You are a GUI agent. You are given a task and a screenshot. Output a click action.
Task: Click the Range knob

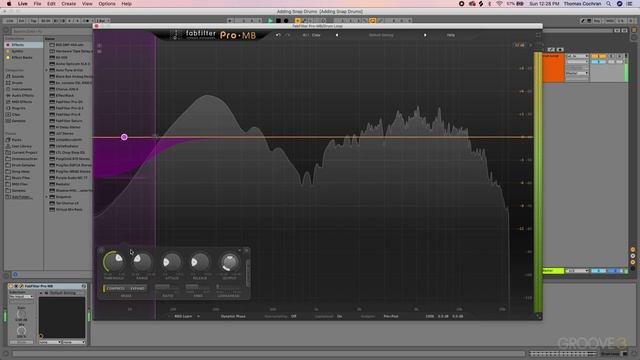142,262
